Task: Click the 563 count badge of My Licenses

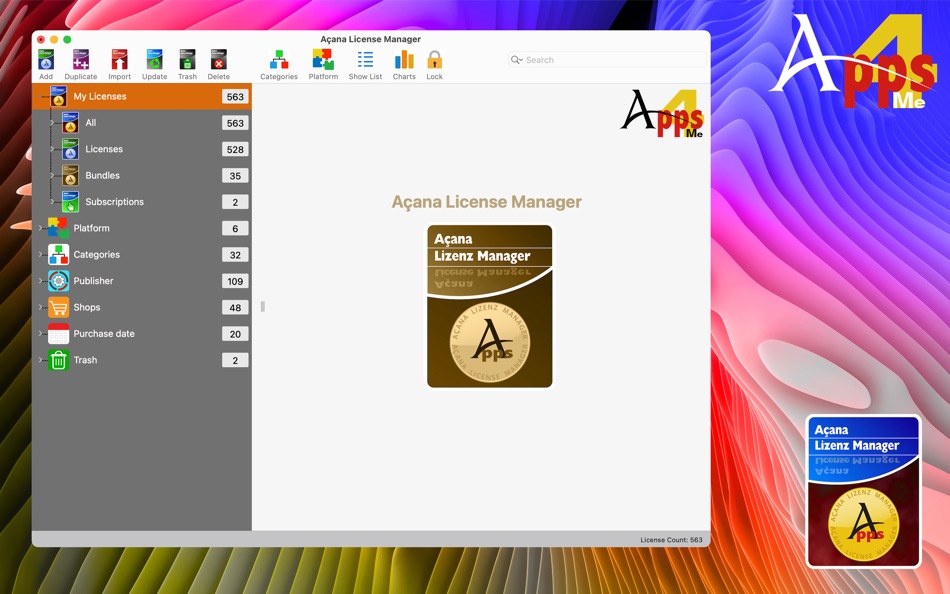Action: (x=235, y=96)
